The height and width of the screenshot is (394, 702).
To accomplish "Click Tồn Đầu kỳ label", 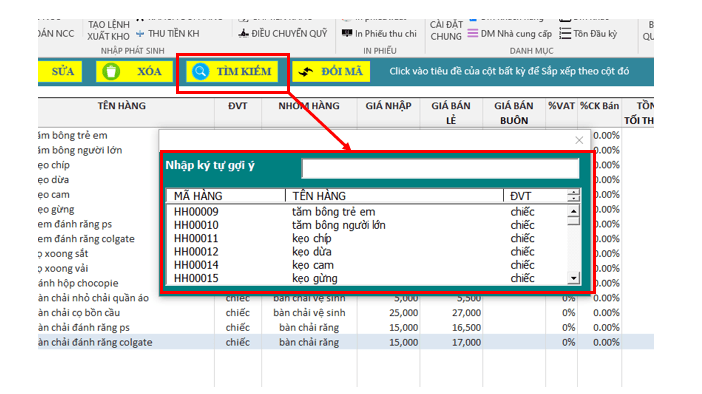I will (x=595, y=34).
